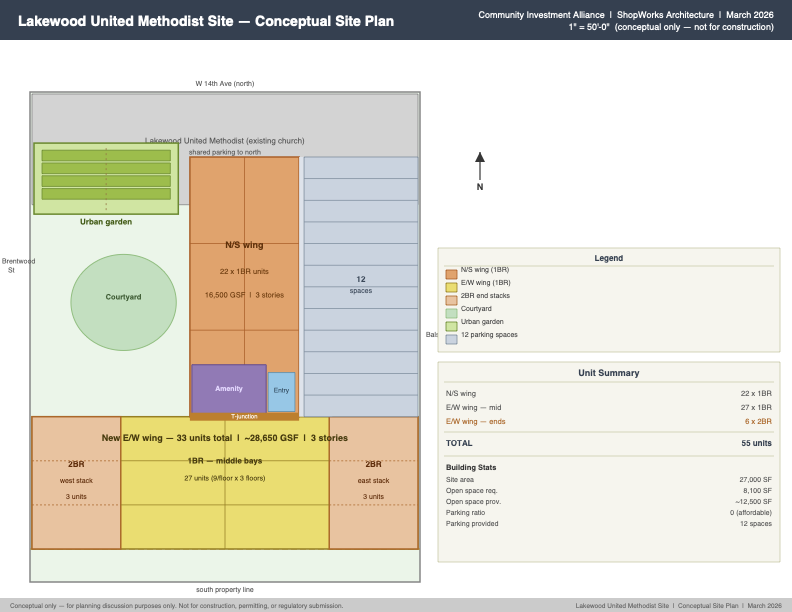Select the purple Amenity block
This screenshot has height=612, width=792.
coord(229,389)
